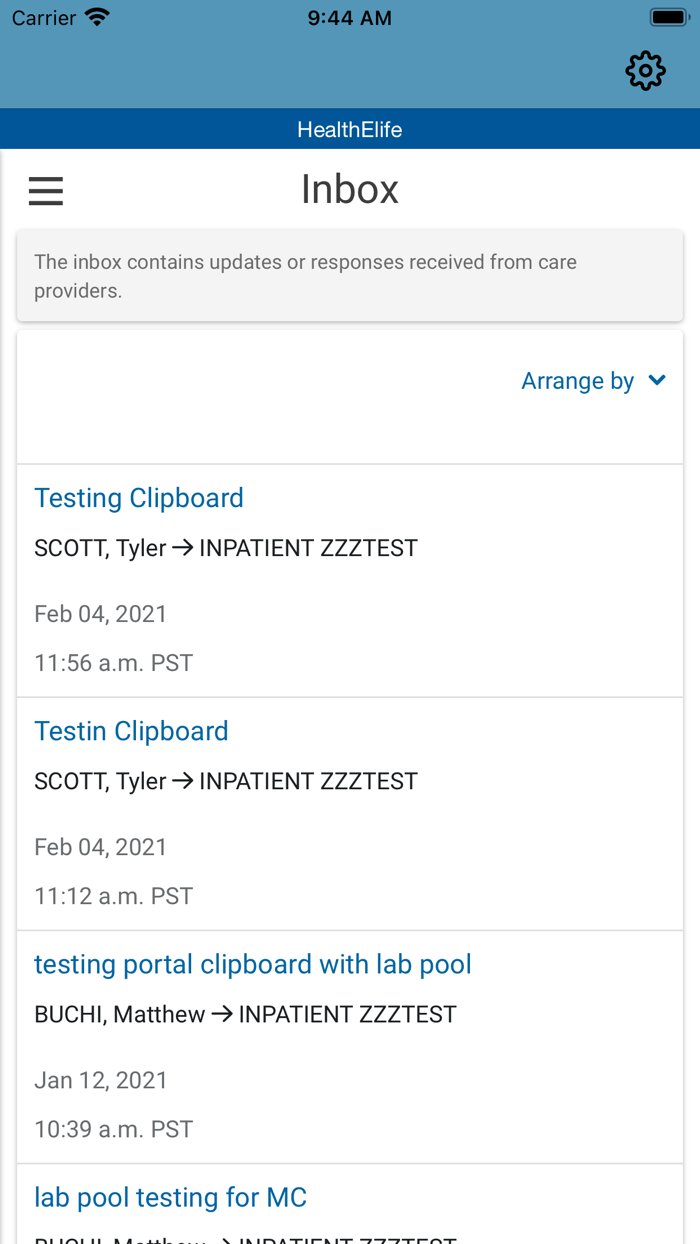Select the 11:12 a.m. PST timestamp
Screen dimensions: 700x1244
click(x=113, y=895)
